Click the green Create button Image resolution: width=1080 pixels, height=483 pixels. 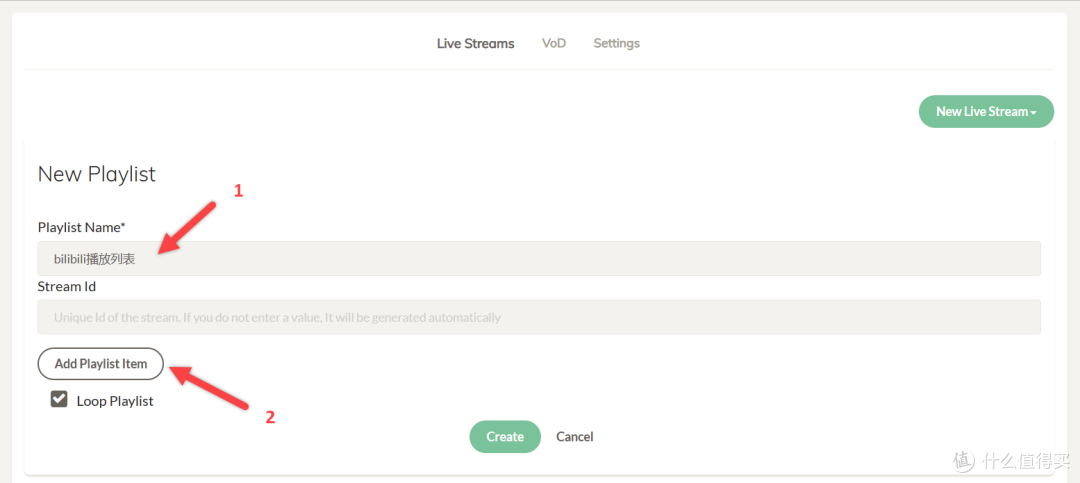tap(505, 437)
